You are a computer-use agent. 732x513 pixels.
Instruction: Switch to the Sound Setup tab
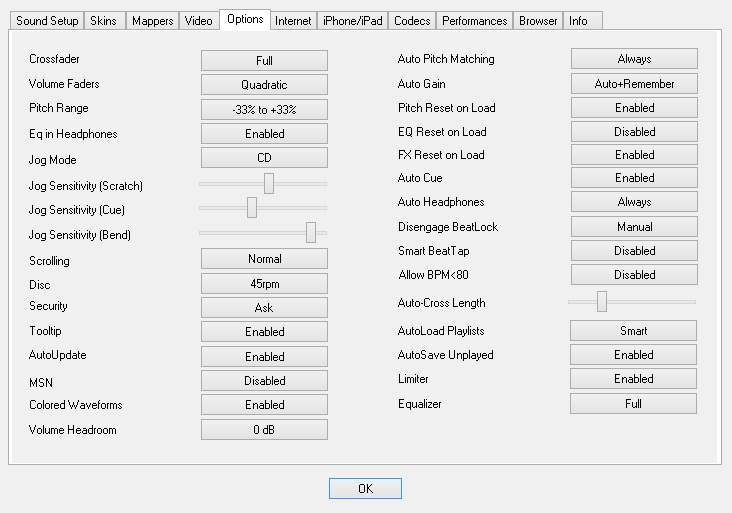pos(47,21)
